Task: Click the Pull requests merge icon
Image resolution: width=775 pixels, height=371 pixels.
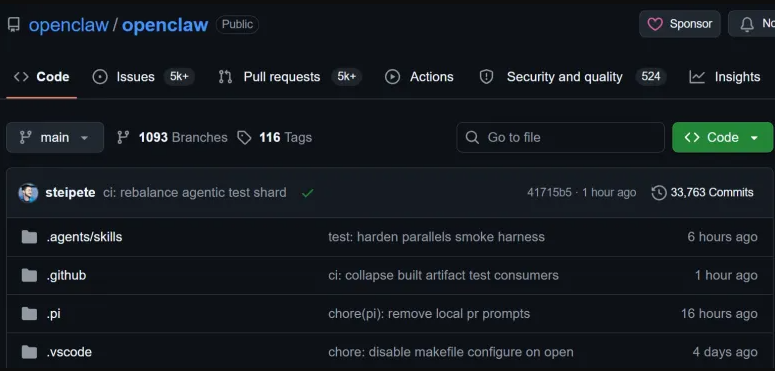Action: (x=225, y=77)
